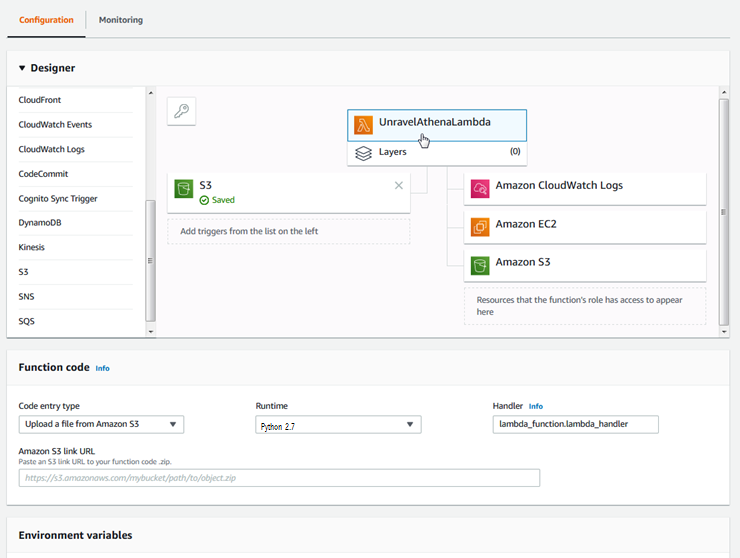Viewport: 740px width, 558px height.
Task: Add SQS trigger from list
Action: 26,321
